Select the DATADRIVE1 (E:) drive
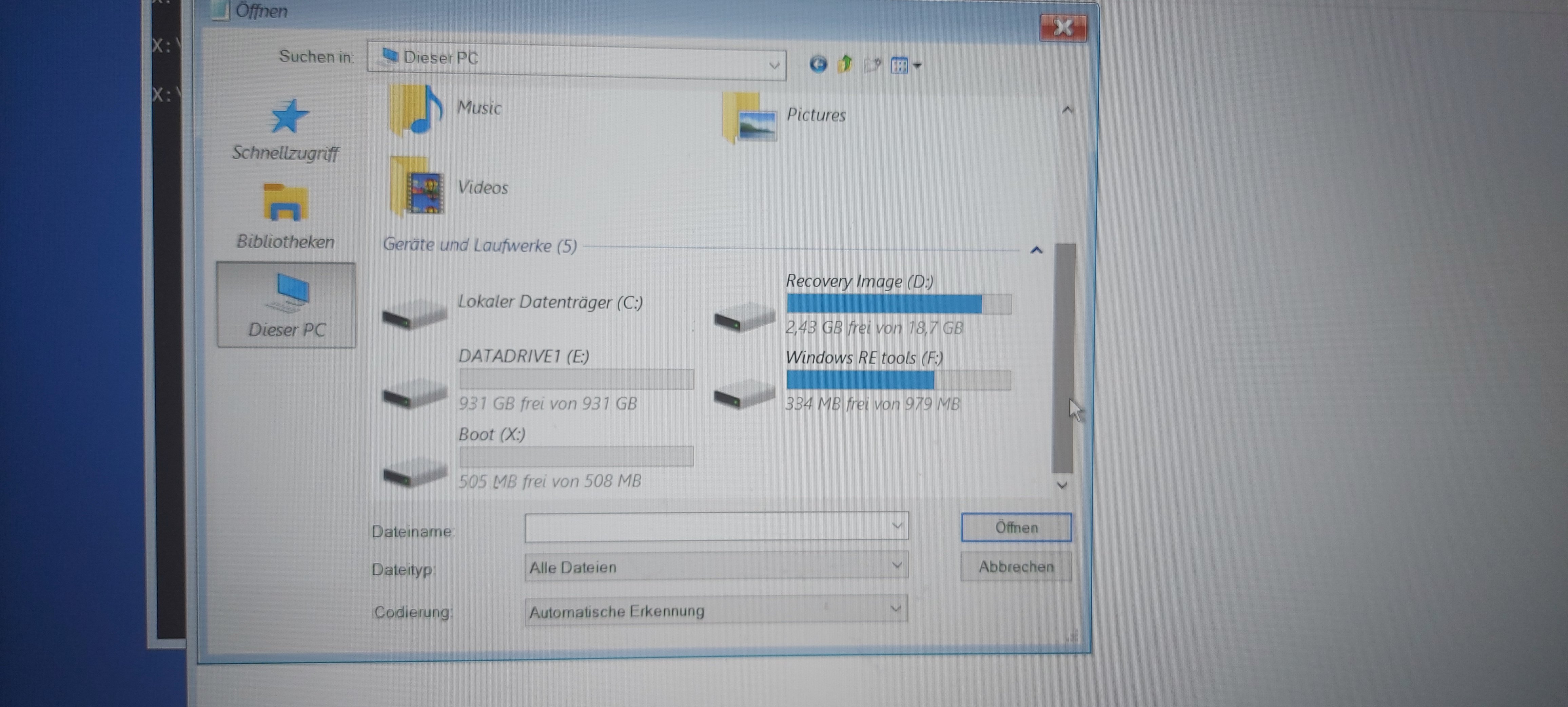 pos(524,357)
